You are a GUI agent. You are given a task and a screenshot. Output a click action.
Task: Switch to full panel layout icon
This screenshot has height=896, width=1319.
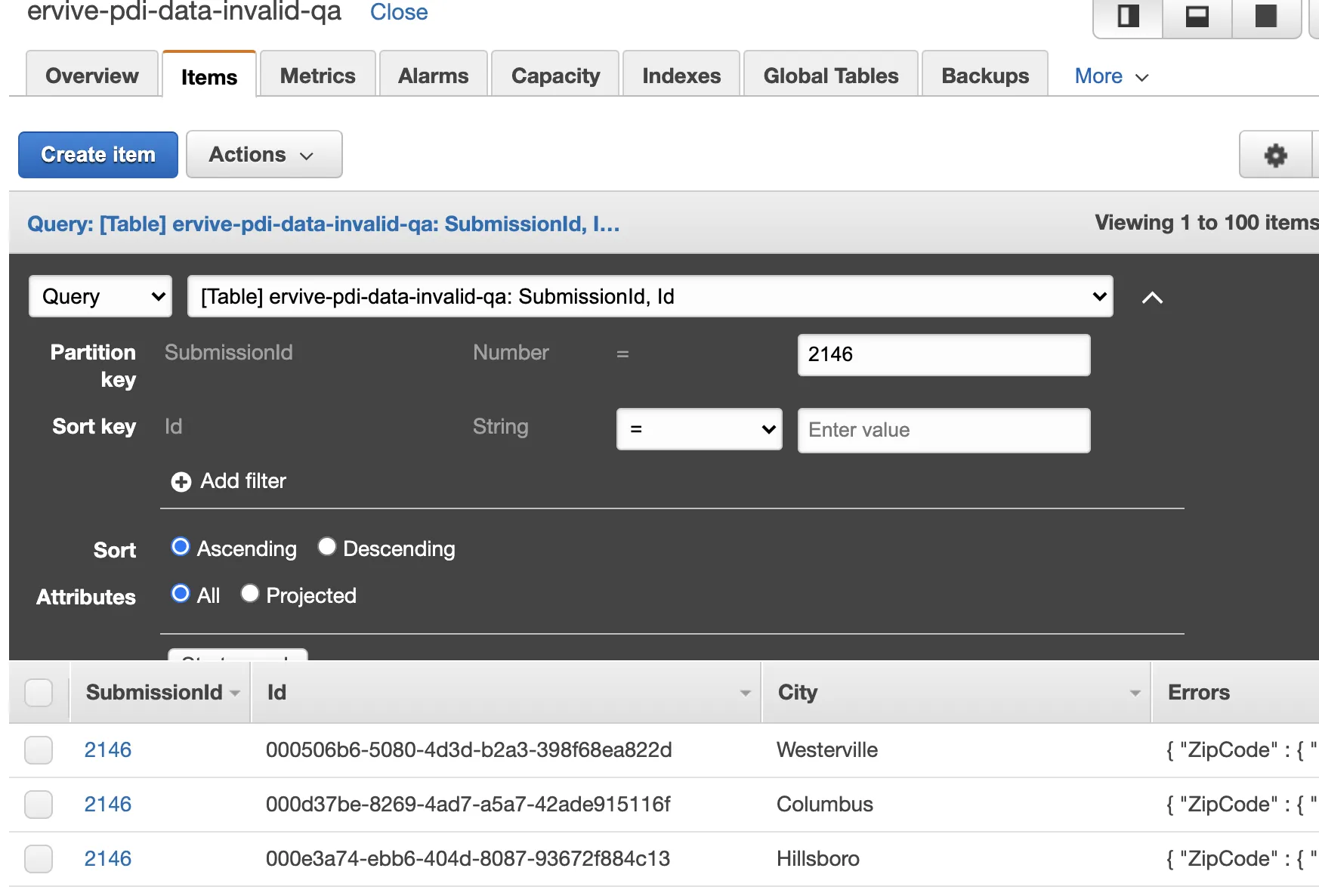(1265, 16)
